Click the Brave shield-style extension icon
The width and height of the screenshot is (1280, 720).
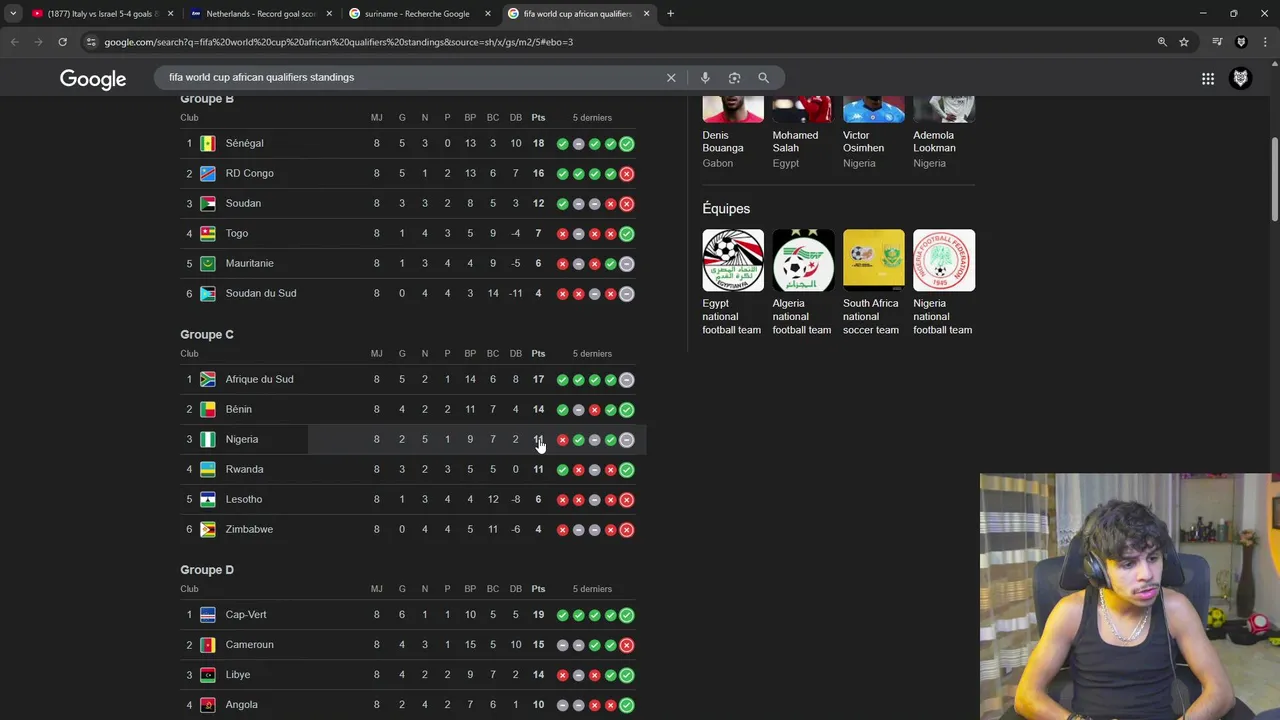[x=1241, y=42]
